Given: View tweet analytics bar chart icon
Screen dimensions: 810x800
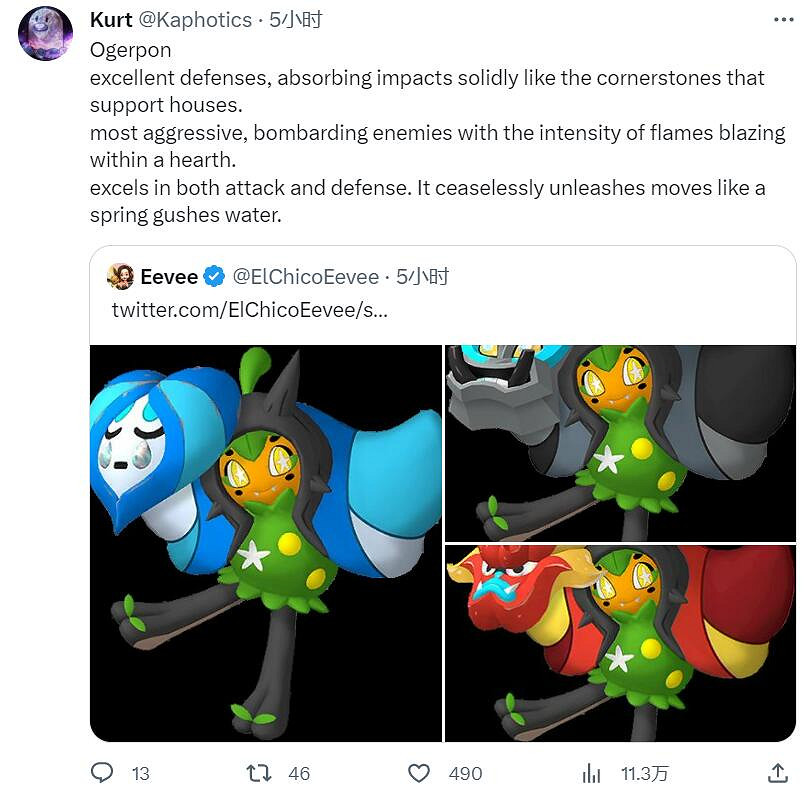Looking at the screenshot, I should (591, 773).
